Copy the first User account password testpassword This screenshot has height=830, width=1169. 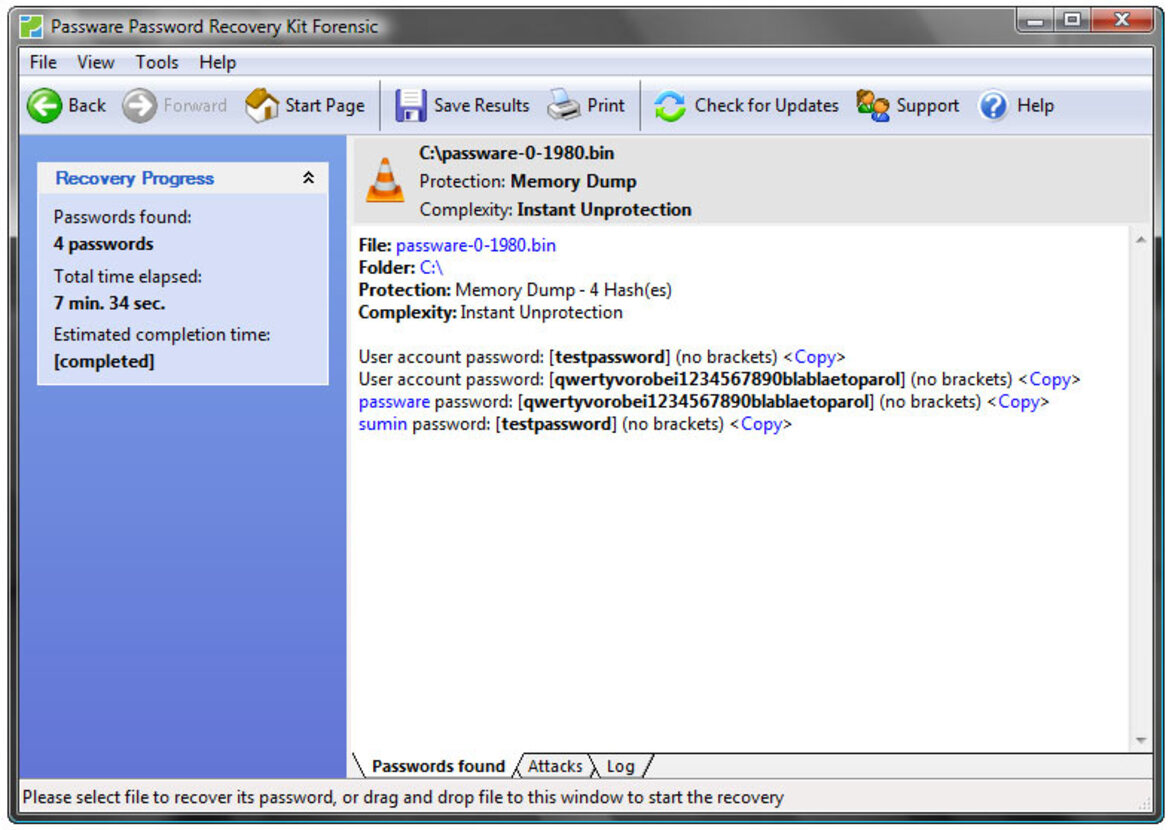pyautogui.click(x=815, y=357)
